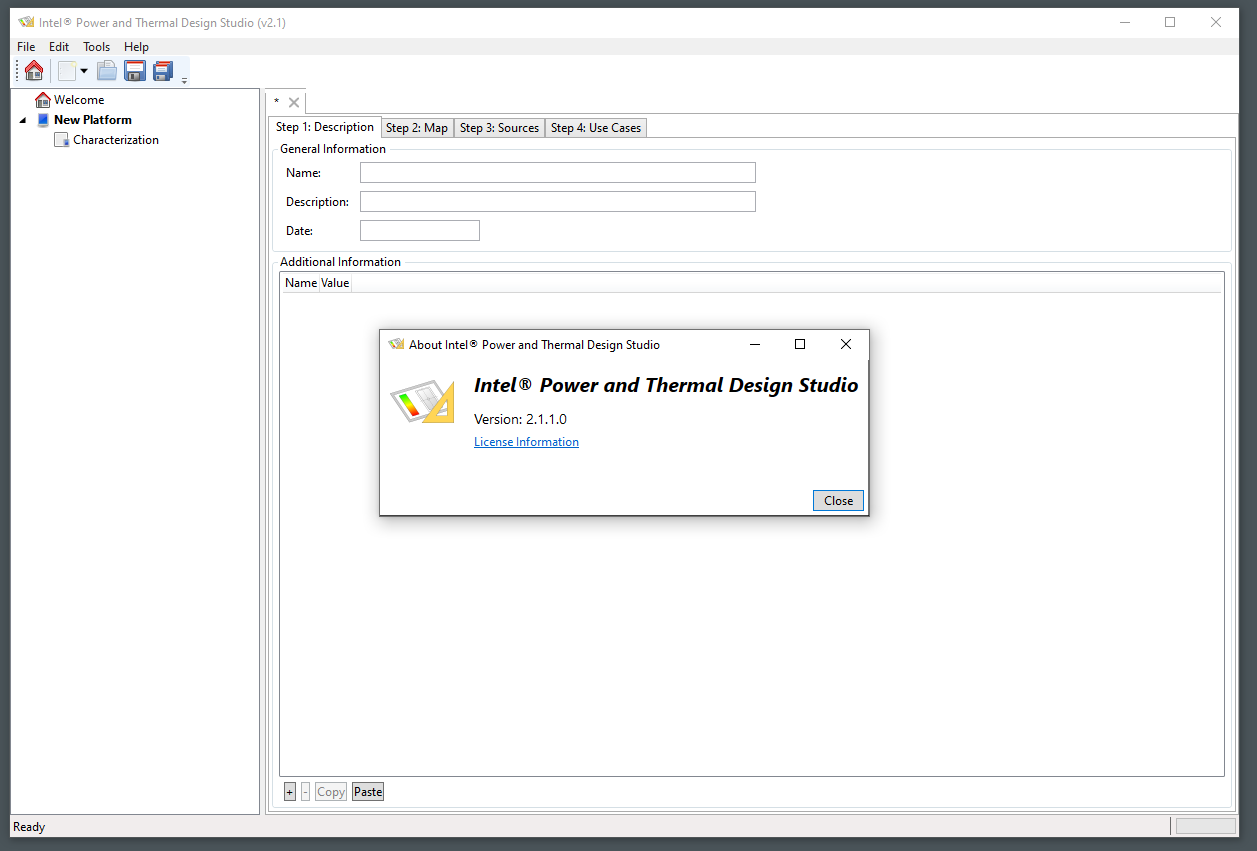Screen dimensions: 1257x851
Task: Click the Date input field
Action: coord(420,231)
